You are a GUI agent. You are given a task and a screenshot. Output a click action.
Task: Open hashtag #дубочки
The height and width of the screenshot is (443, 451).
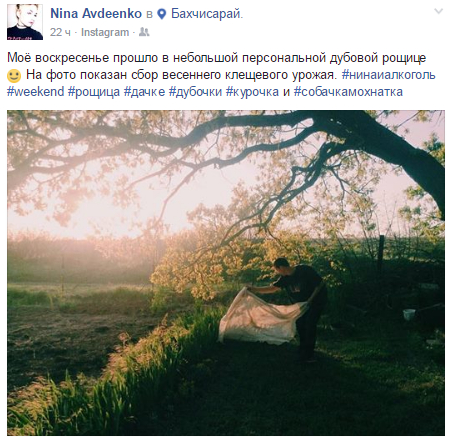(195, 92)
